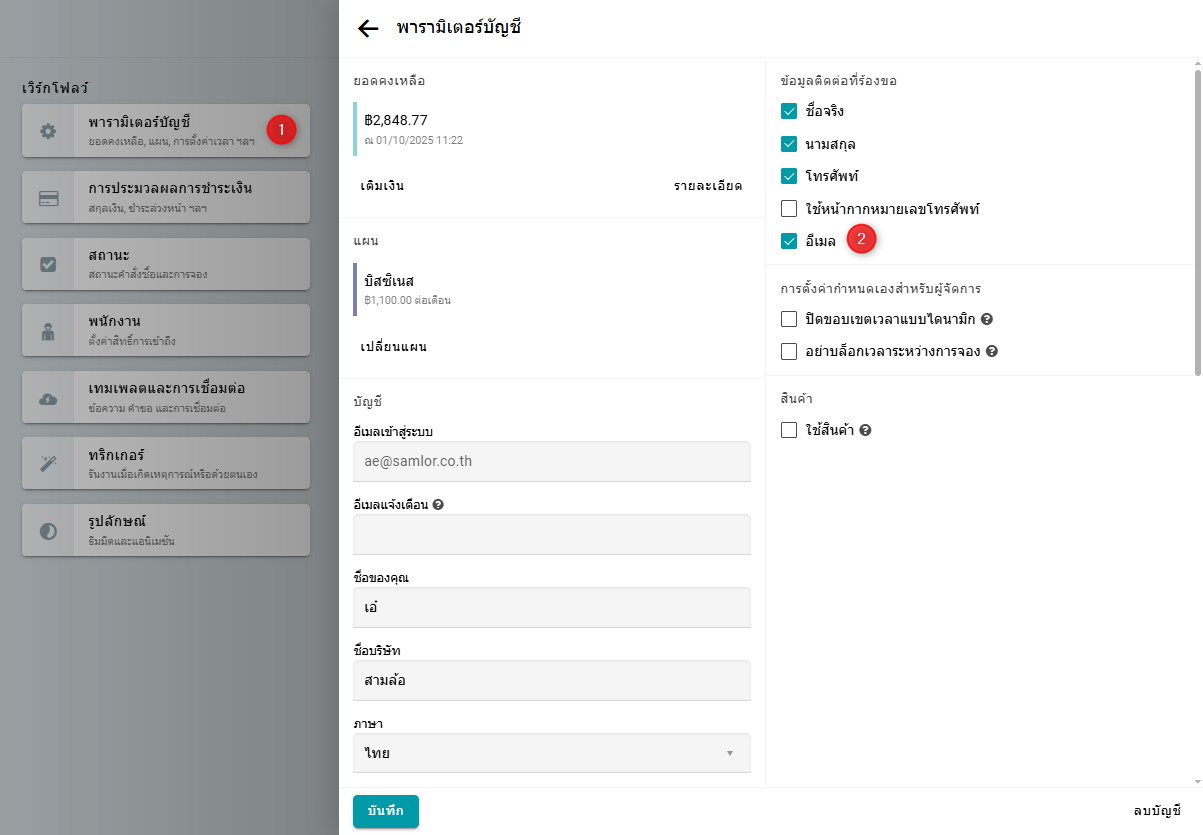Click the half-circle appearance theme icon

[x=48, y=531]
